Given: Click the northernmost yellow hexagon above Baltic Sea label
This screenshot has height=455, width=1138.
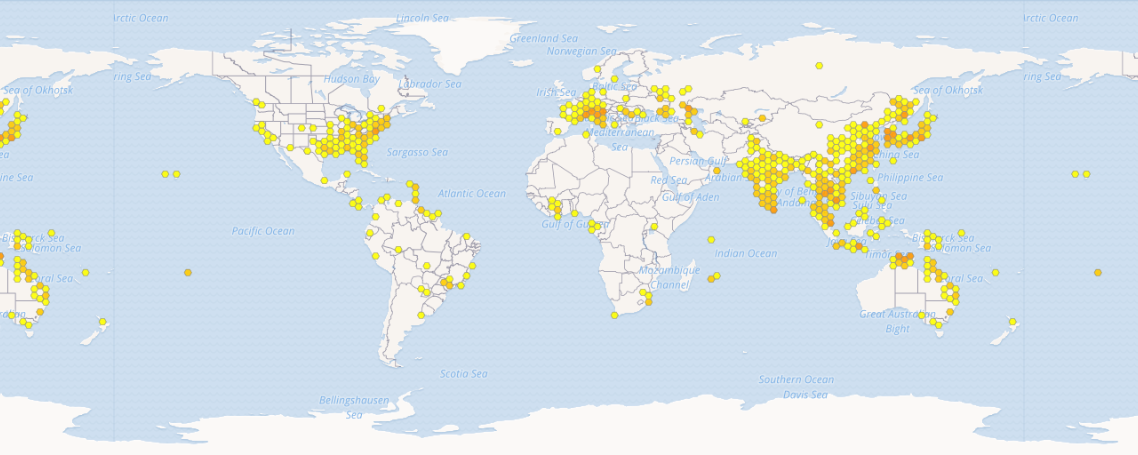Looking at the screenshot, I should [597, 69].
